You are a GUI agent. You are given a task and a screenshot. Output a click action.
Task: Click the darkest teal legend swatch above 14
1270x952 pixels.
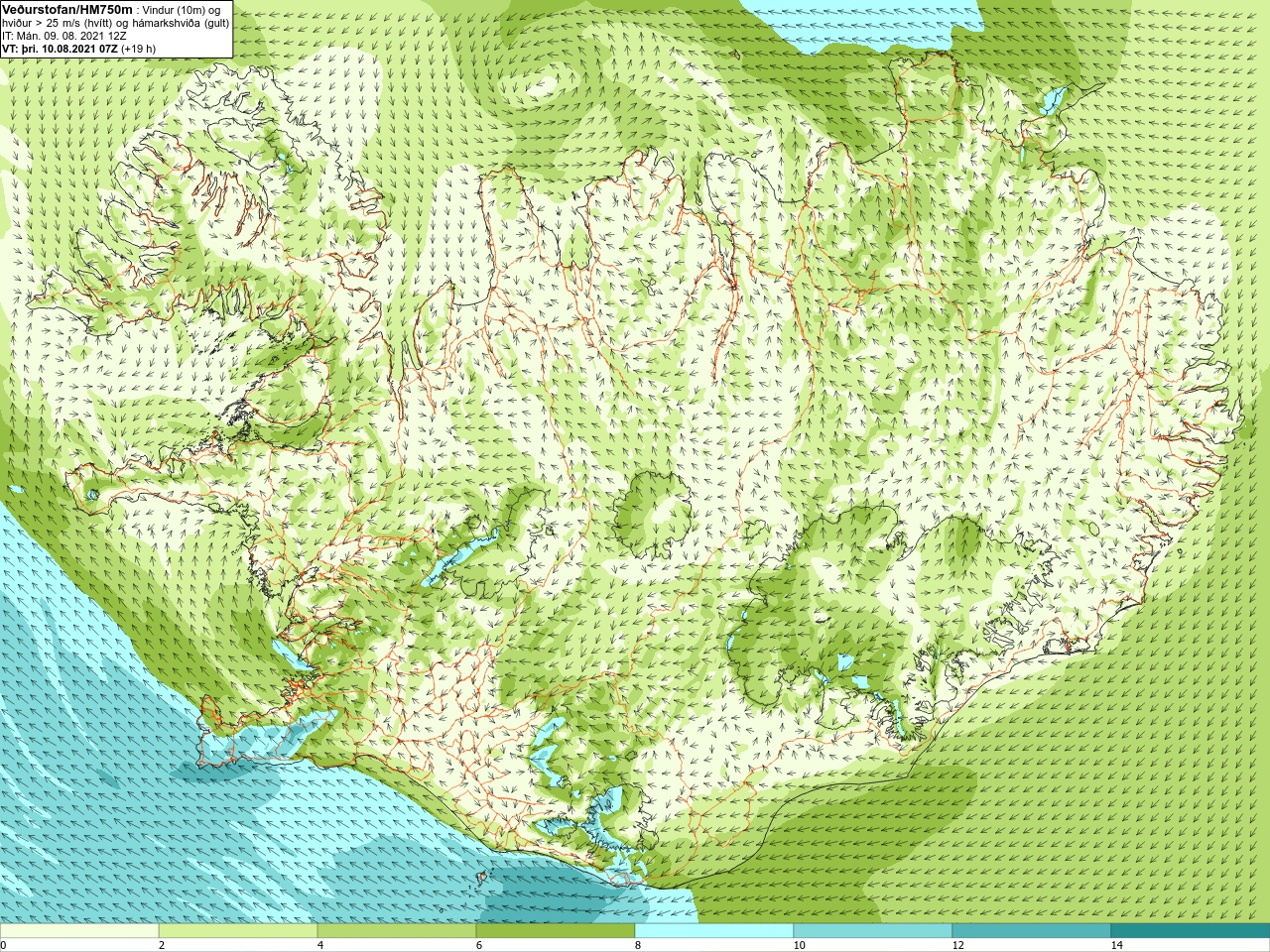click(x=1191, y=931)
